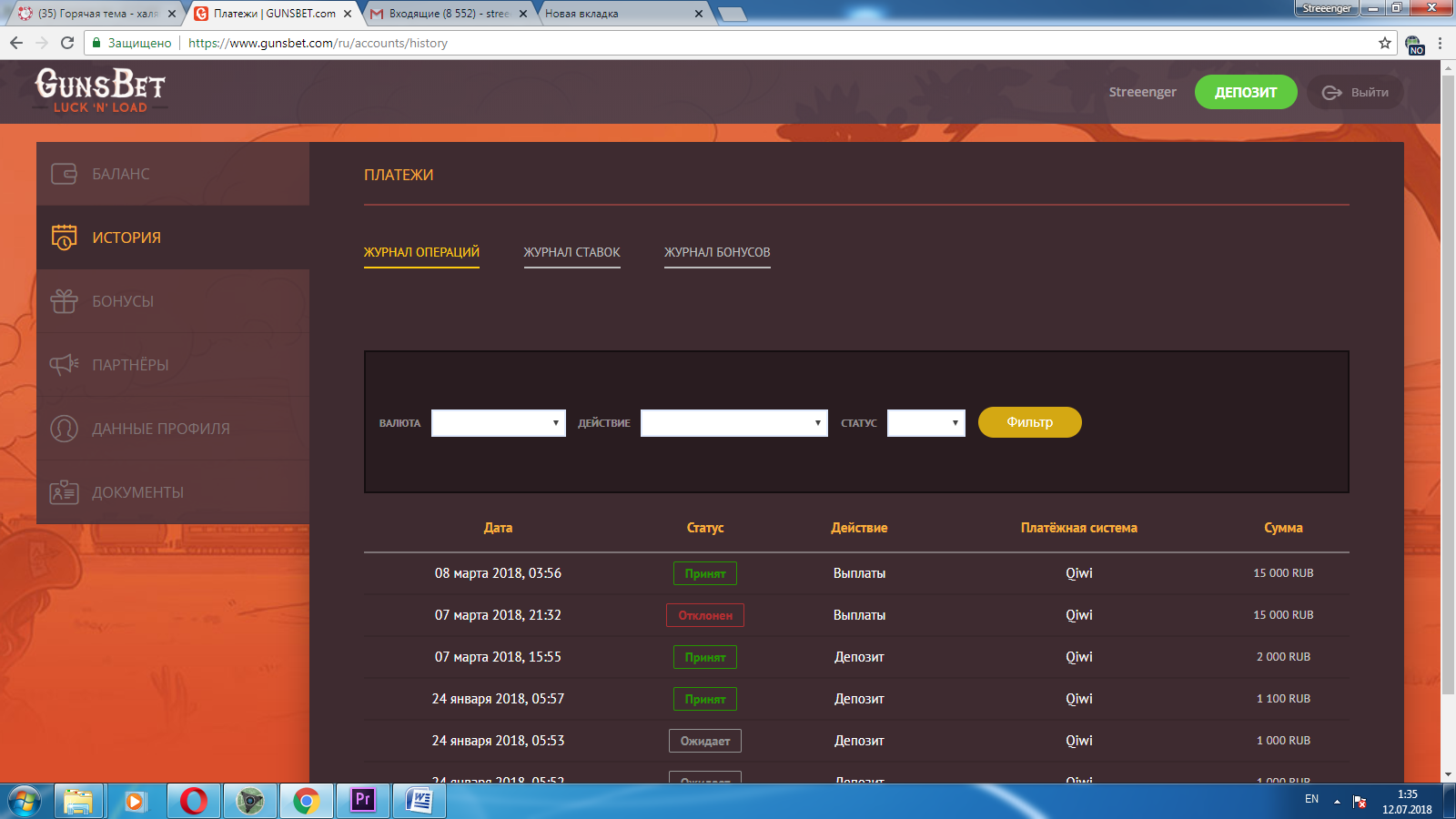This screenshot has height=819, width=1456.
Task: Open the Баланс wallet section in sidebar
Action: (173, 174)
